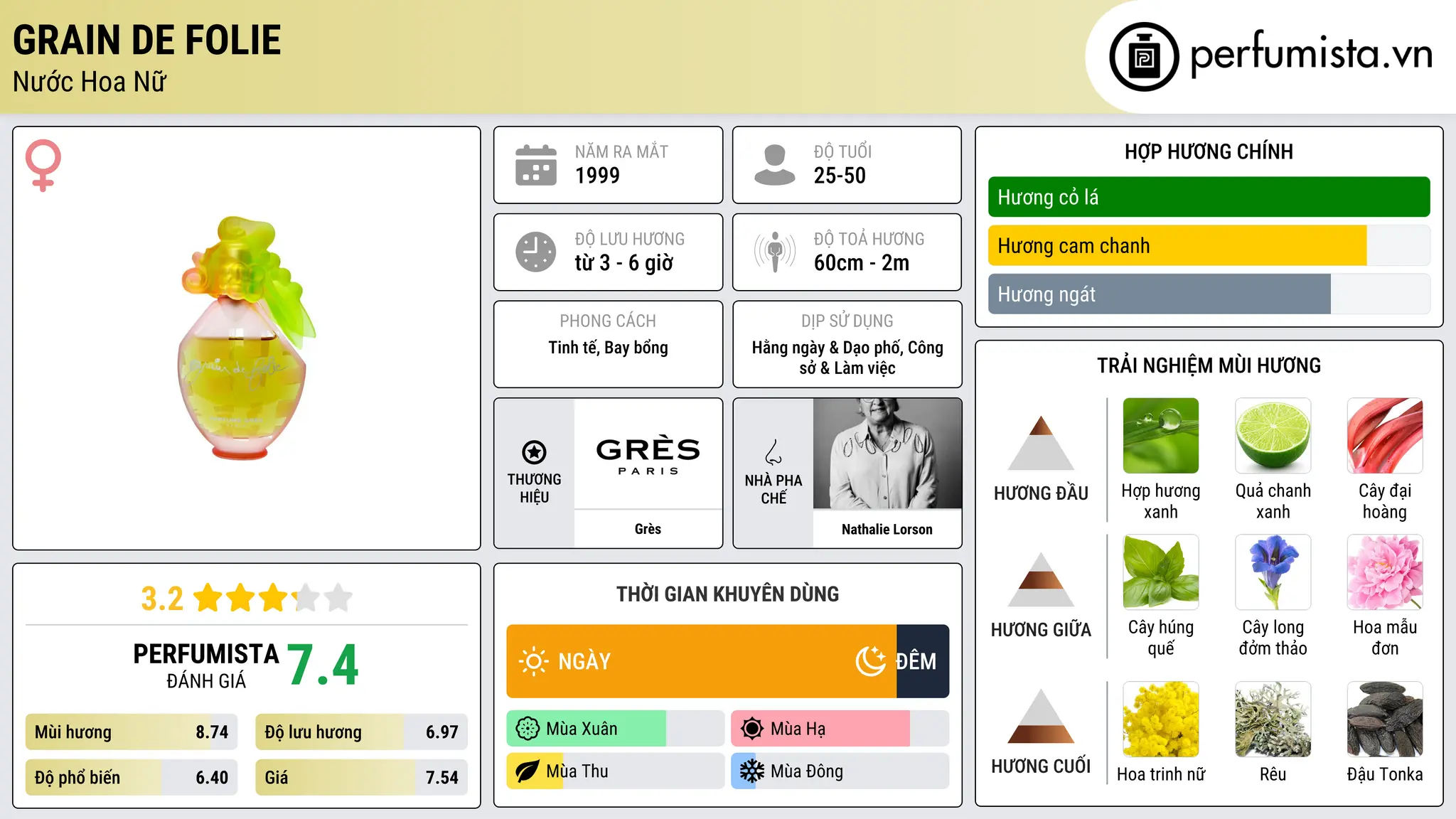This screenshot has width=1456, height=819.
Task: Click the Độ lưu hương 6.97 score bar
Action: (362, 732)
